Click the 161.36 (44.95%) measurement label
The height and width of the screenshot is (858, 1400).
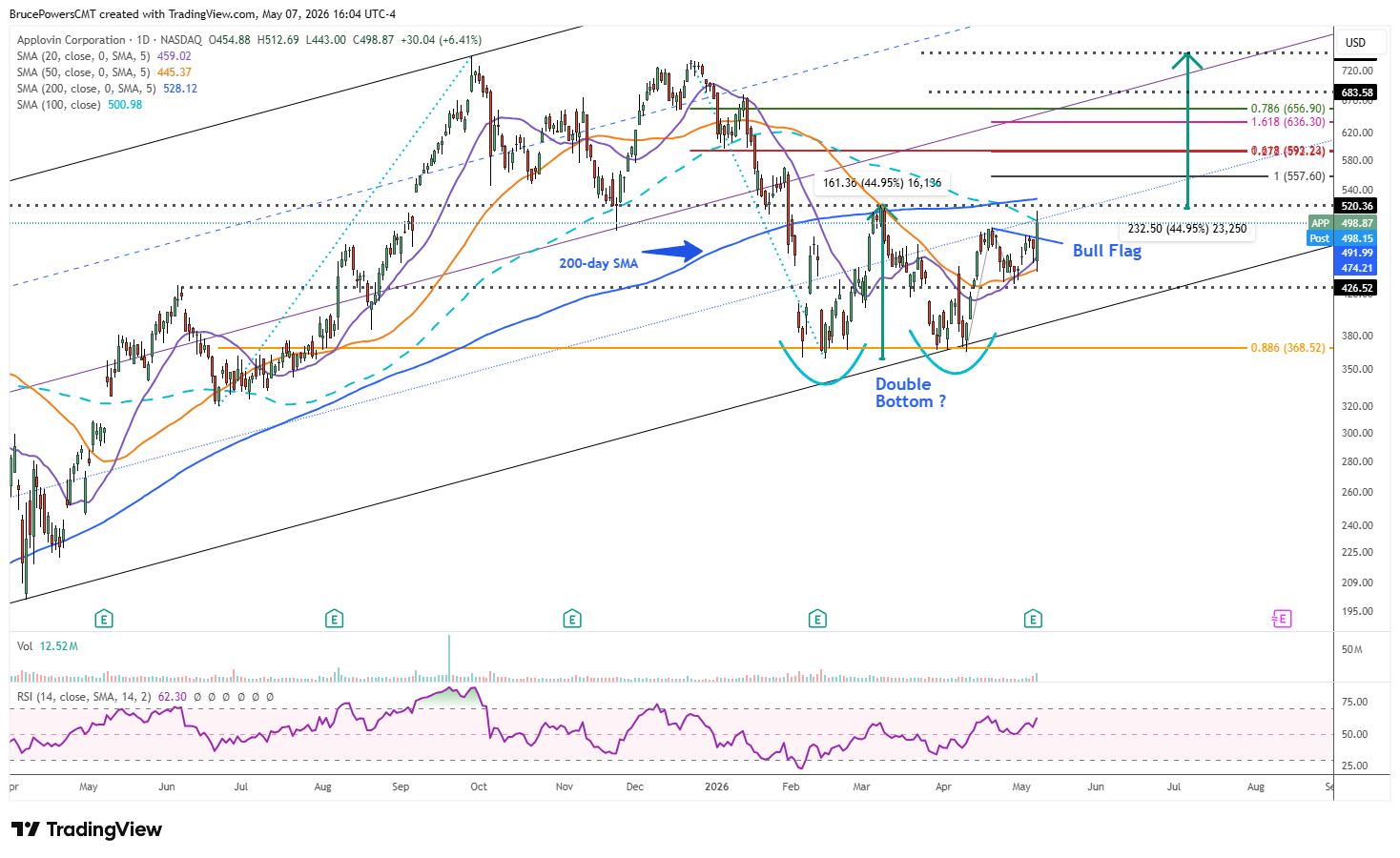pos(882,183)
